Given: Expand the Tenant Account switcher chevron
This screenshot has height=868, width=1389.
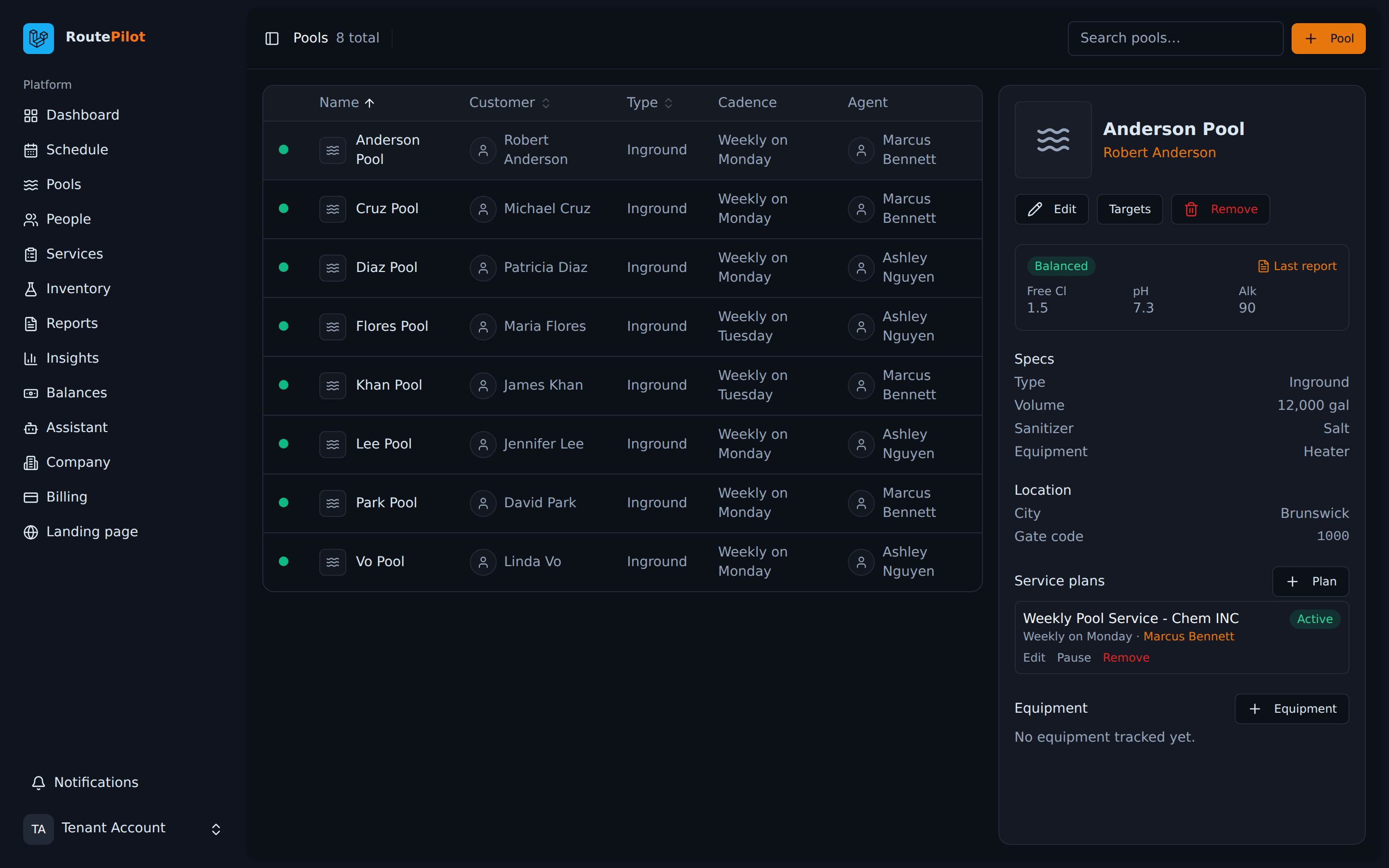Looking at the screenshot, I should pos(216,829).
